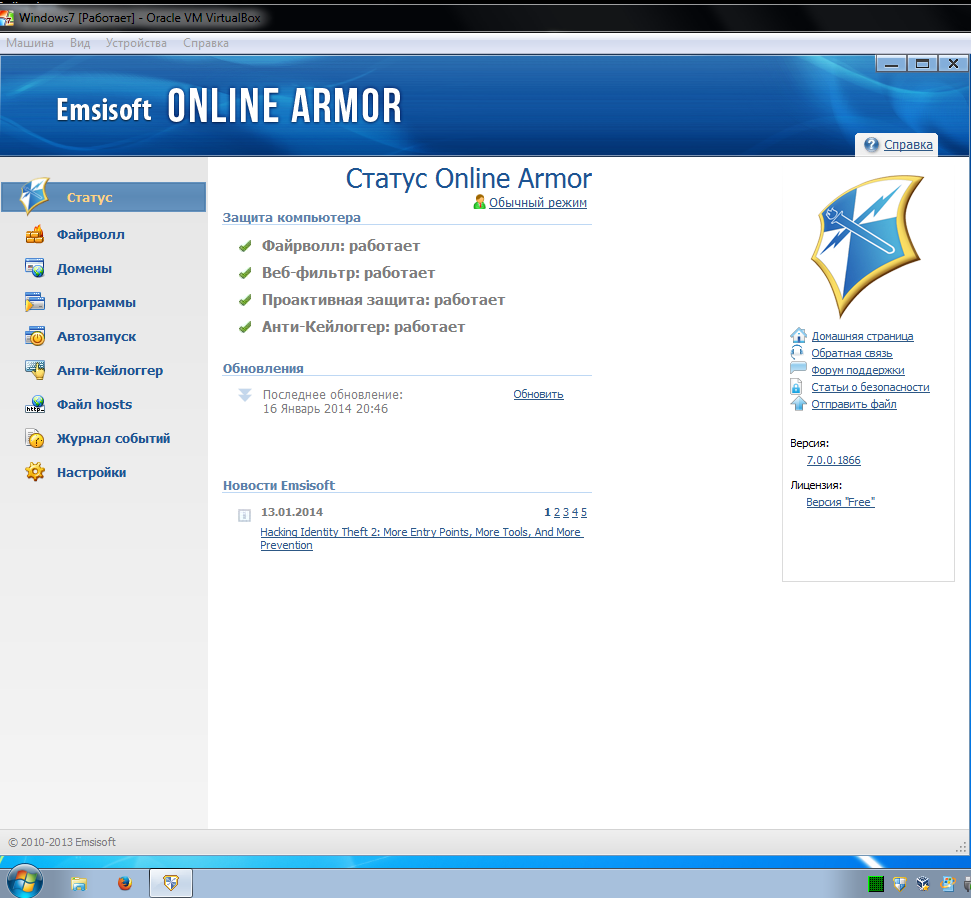Open the Статус section in the sidebar
Viewport: 971px width, 898px height.
[x=103, y=197]
